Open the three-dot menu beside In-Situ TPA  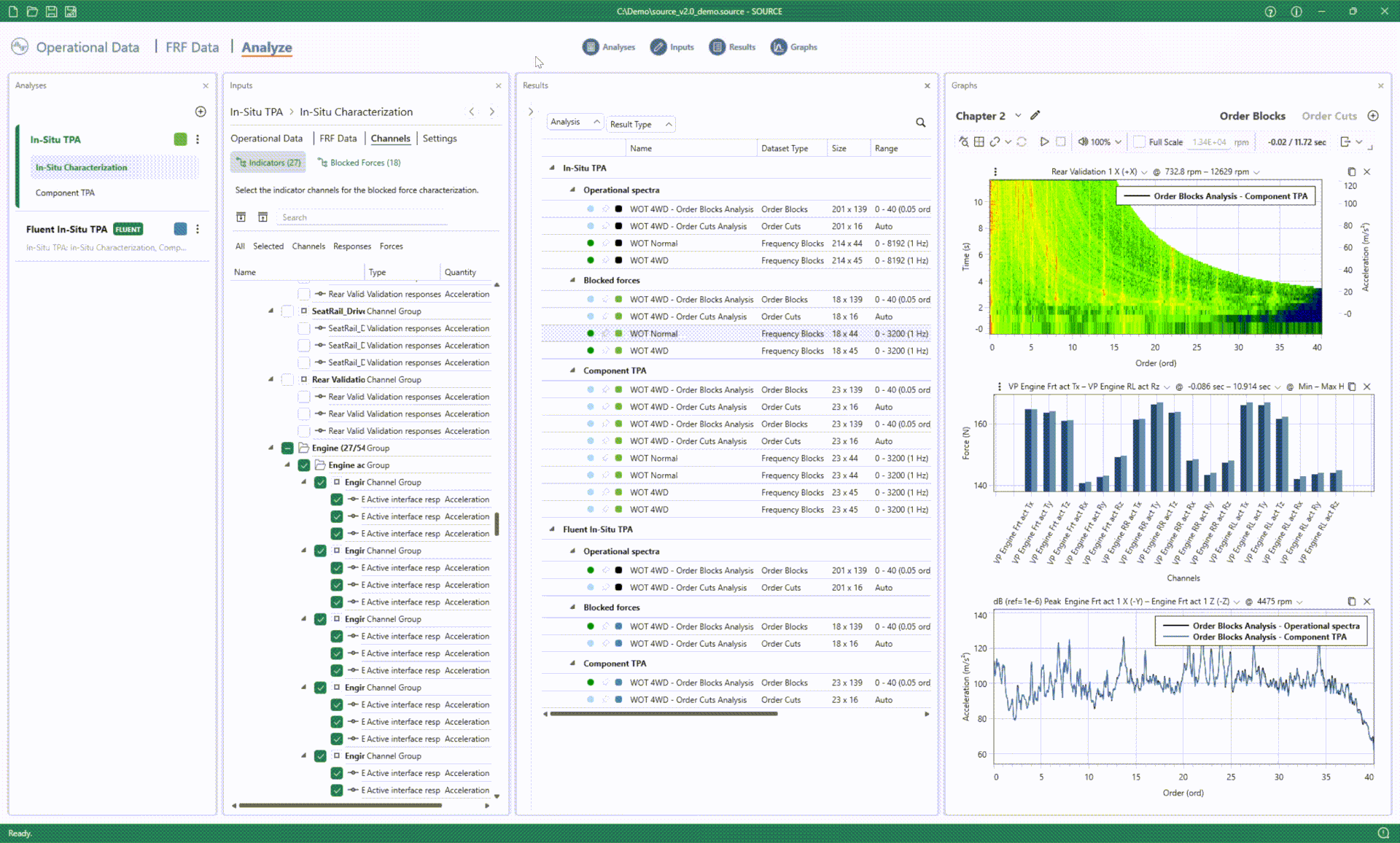pos(198,139)
